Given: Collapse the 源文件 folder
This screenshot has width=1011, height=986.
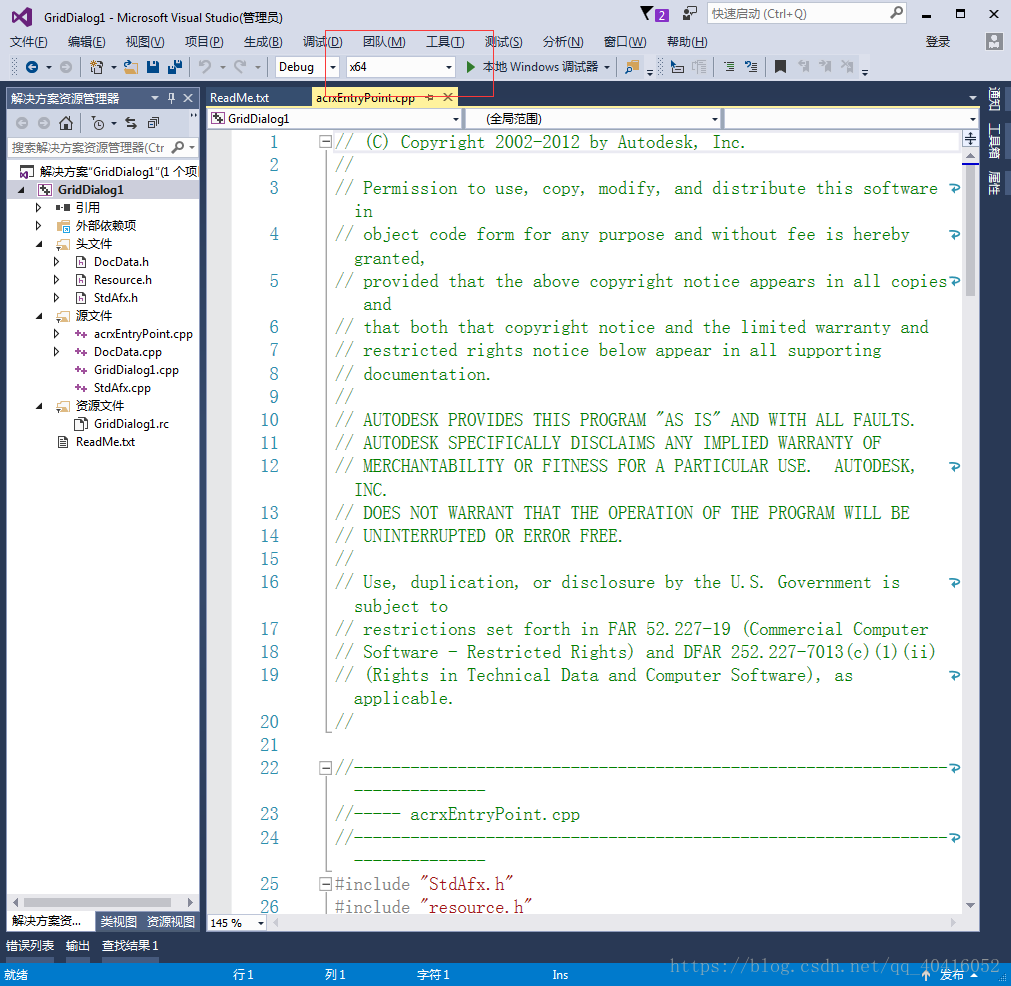Looking at the screenshot, I should coord(39,316).
